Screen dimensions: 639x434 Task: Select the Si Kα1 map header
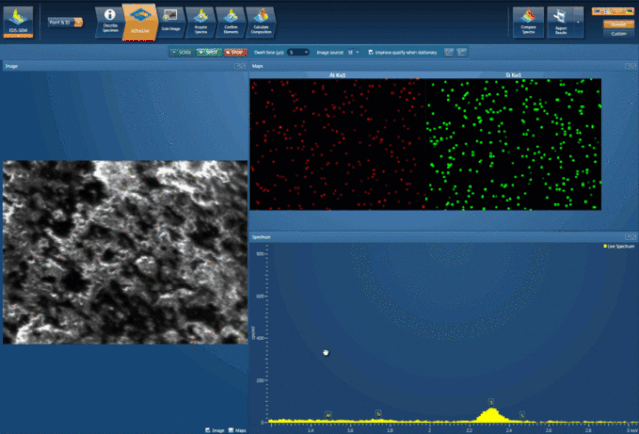[x=513, y=75]
